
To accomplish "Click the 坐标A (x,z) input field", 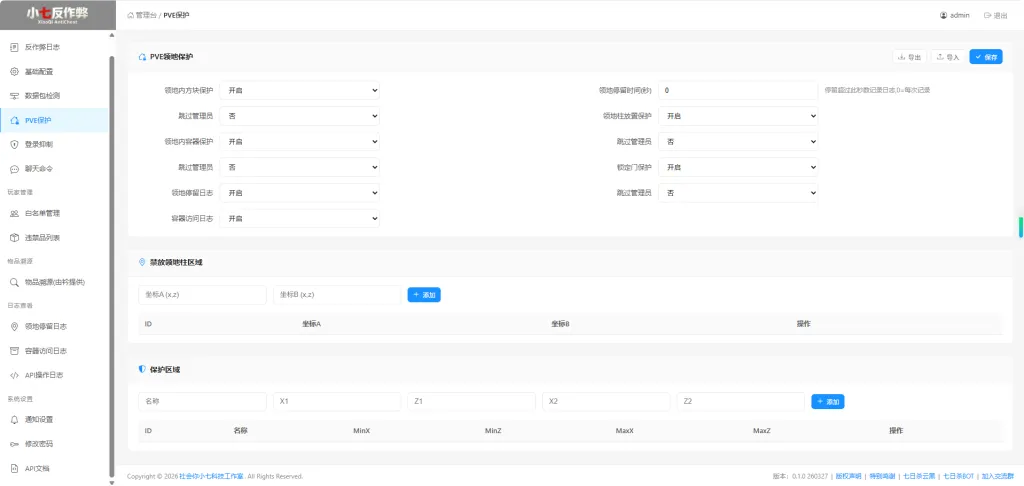I will point(202,295).
